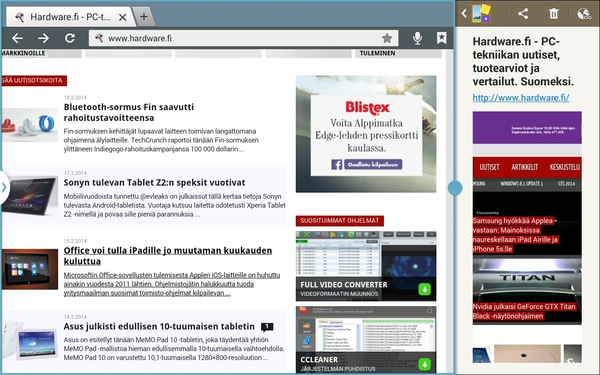Select KESKUSTELU tab in scrapbook preview
Screen dimensions: 600x375
click(x=565, y=167)
